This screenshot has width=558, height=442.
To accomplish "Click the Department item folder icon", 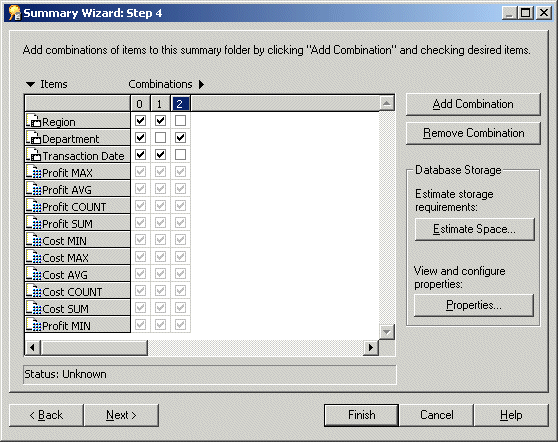I will tap(35, 138).
